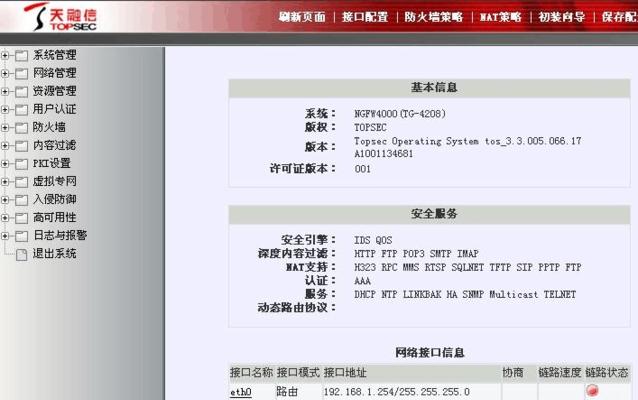Select 防火墙 in the sidebar

point(49,127)
